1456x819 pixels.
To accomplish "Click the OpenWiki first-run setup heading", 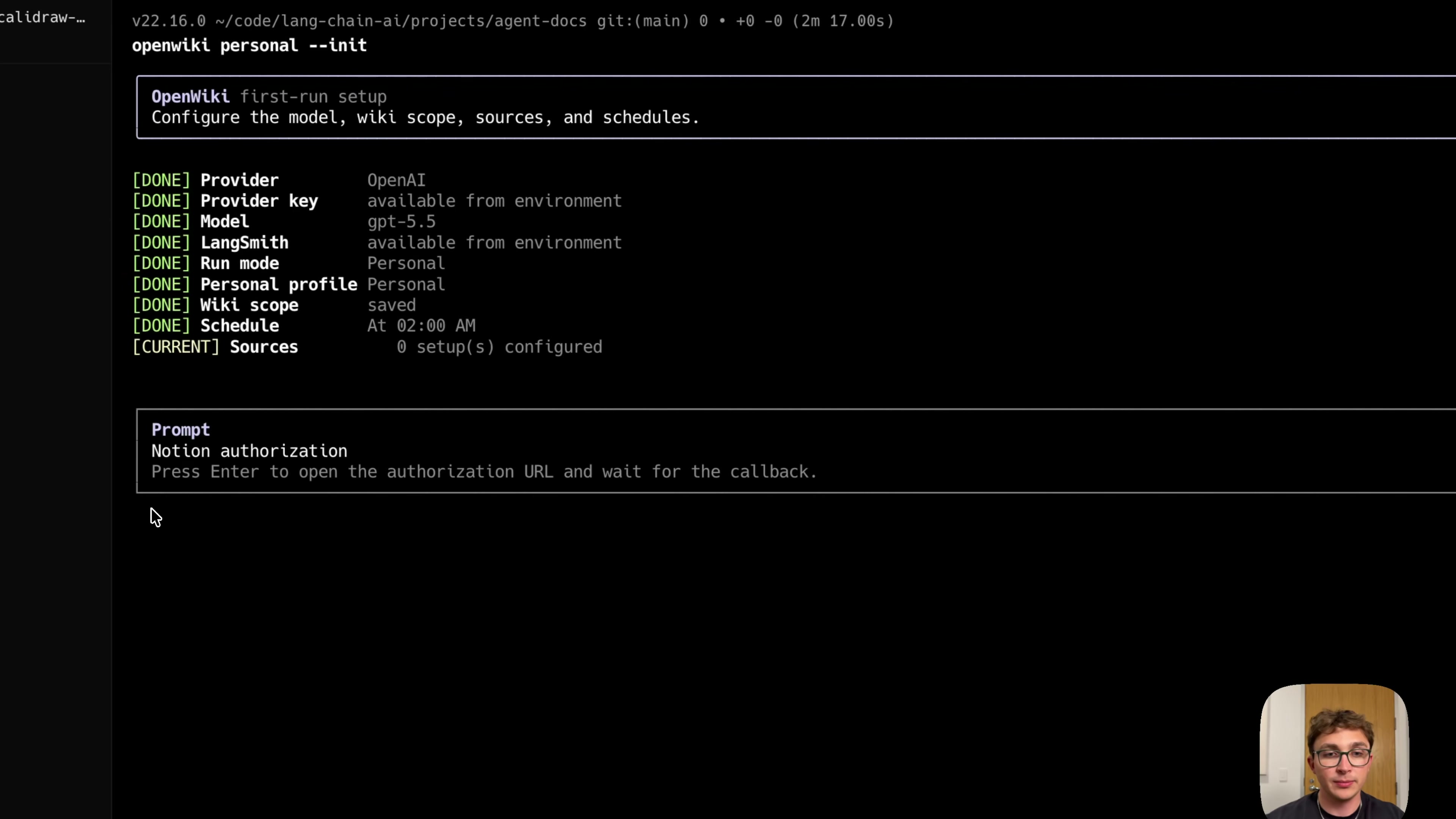I will [268, 97].
